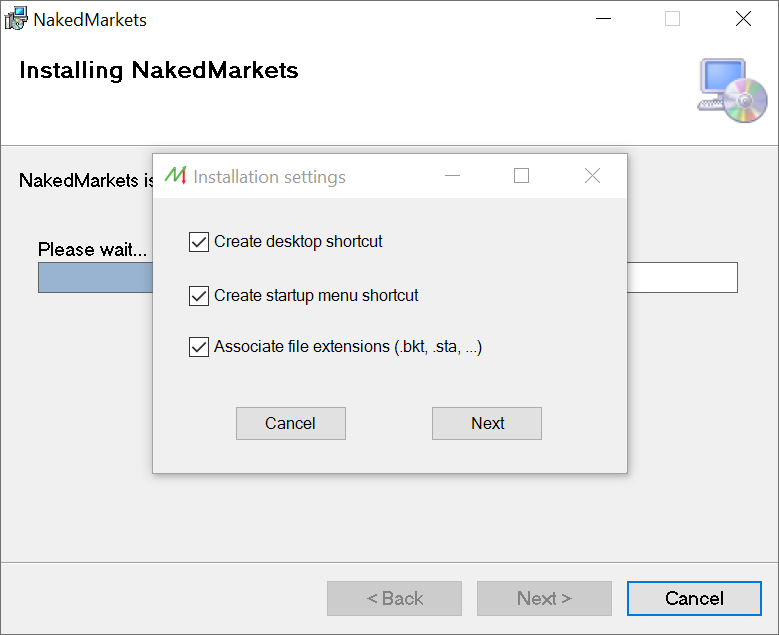Click the computer and disc setup image

(732, 90)
